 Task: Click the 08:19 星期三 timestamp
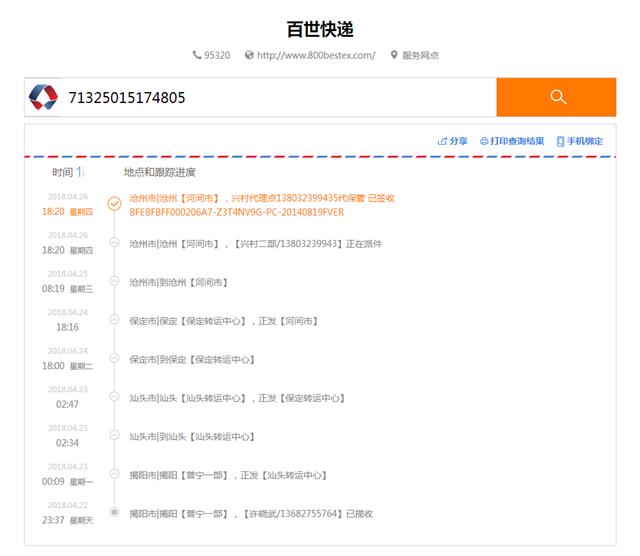67,289
